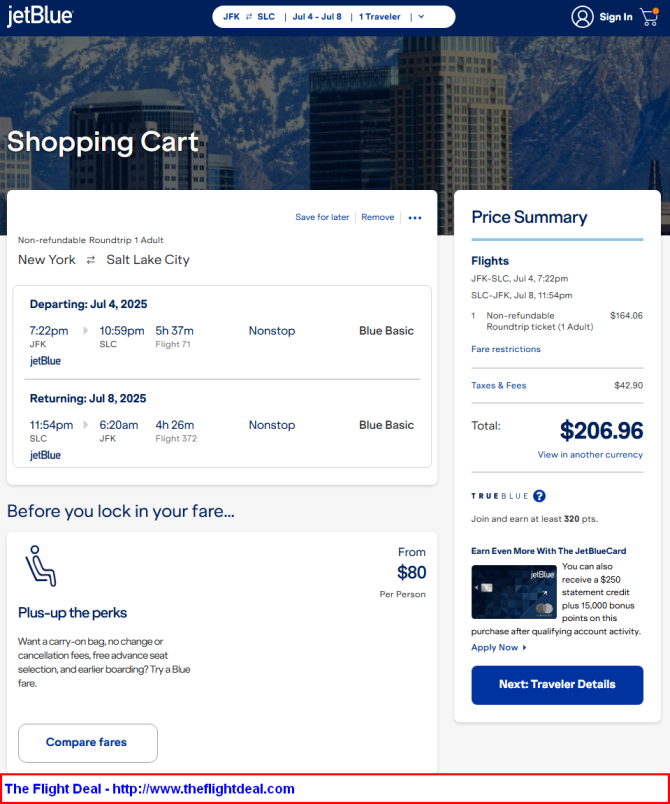Remove the trip from the cart

378,217
